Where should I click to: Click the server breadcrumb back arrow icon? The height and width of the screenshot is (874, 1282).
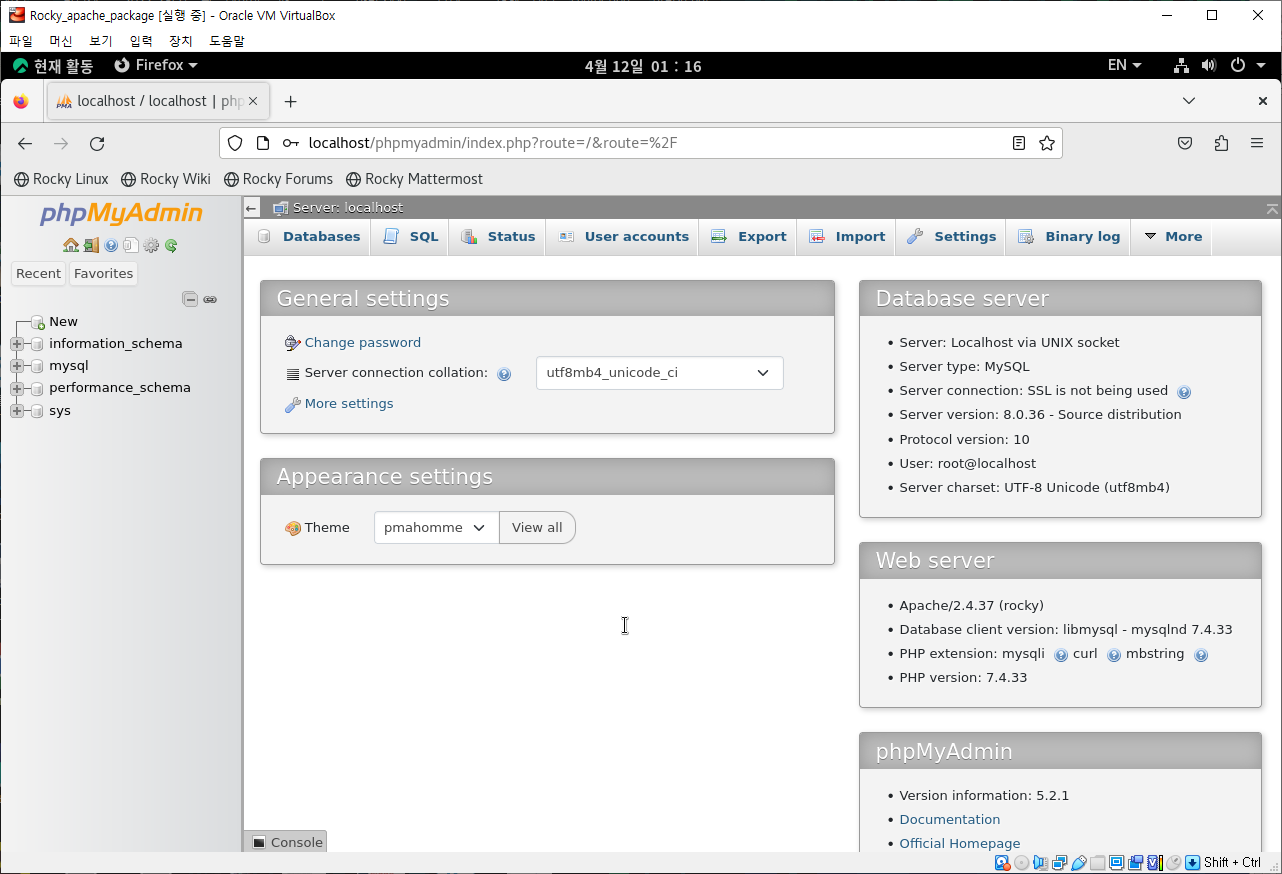[x=252, y=208]
